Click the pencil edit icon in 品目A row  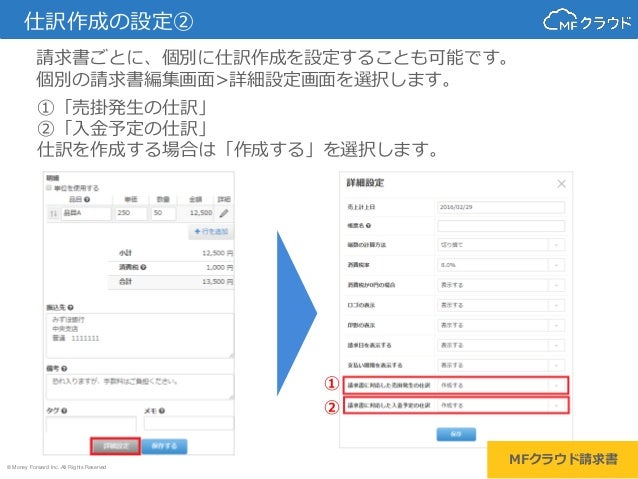(x=224, y=213)
